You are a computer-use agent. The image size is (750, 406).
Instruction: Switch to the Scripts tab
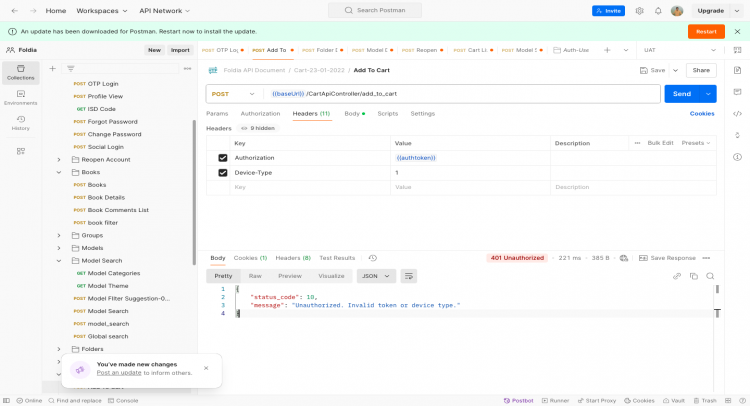(387, 114)
